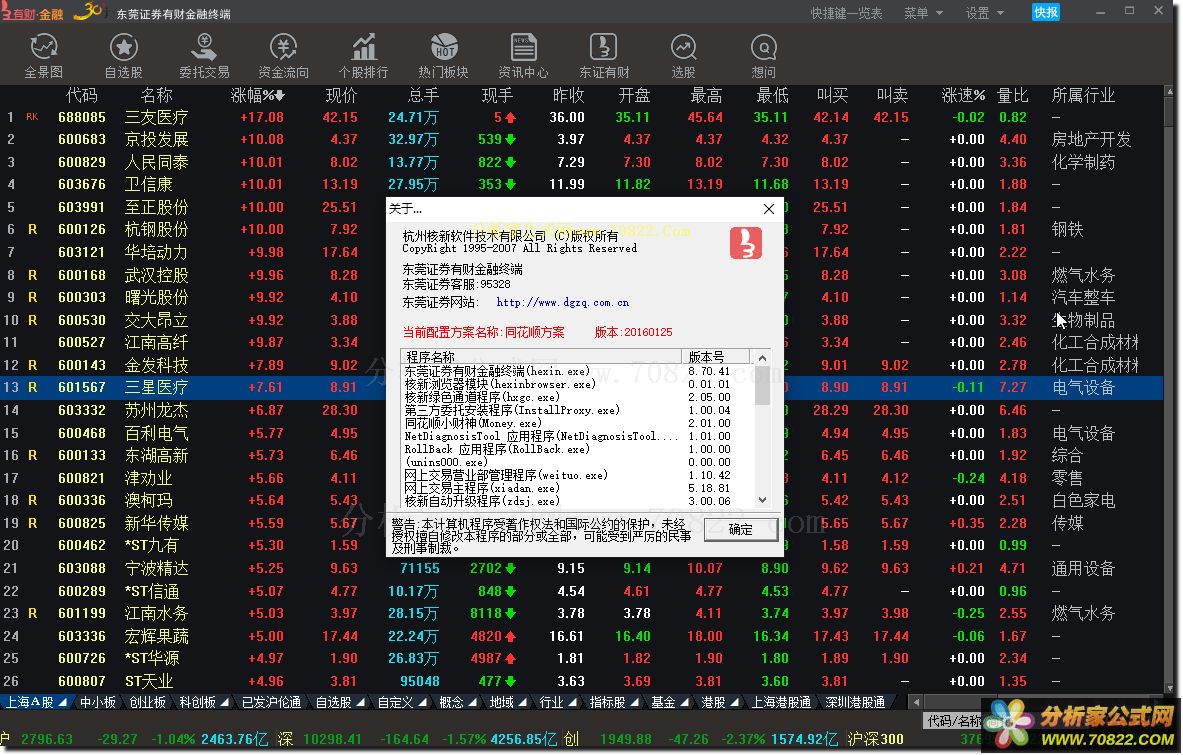Select Money.exe 同花顺小财神 list row
Image resolution: width=1183 pixels, height=755 pixels.
click(x=577, y=423)
